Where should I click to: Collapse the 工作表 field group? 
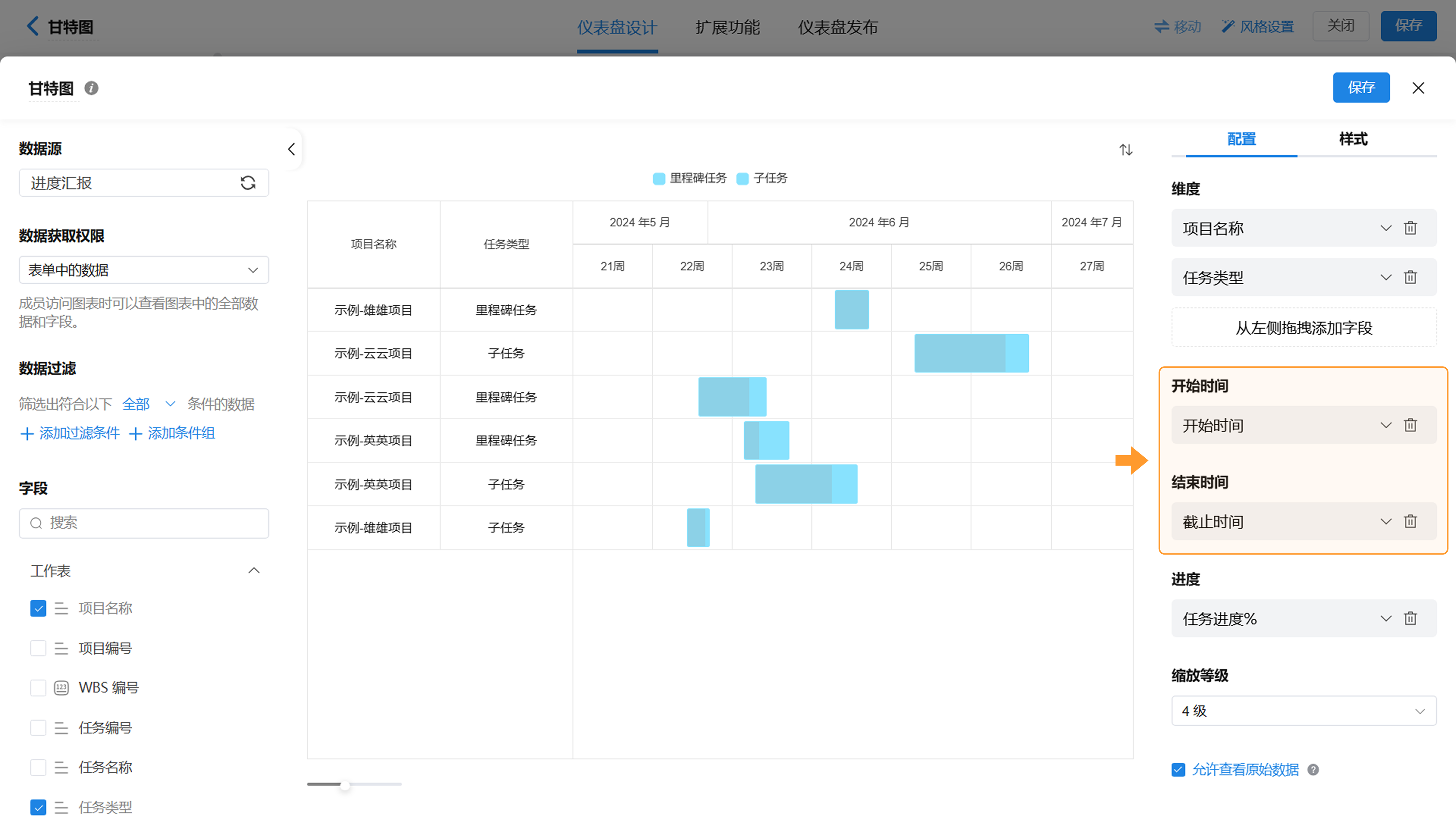tap(254, 571)
